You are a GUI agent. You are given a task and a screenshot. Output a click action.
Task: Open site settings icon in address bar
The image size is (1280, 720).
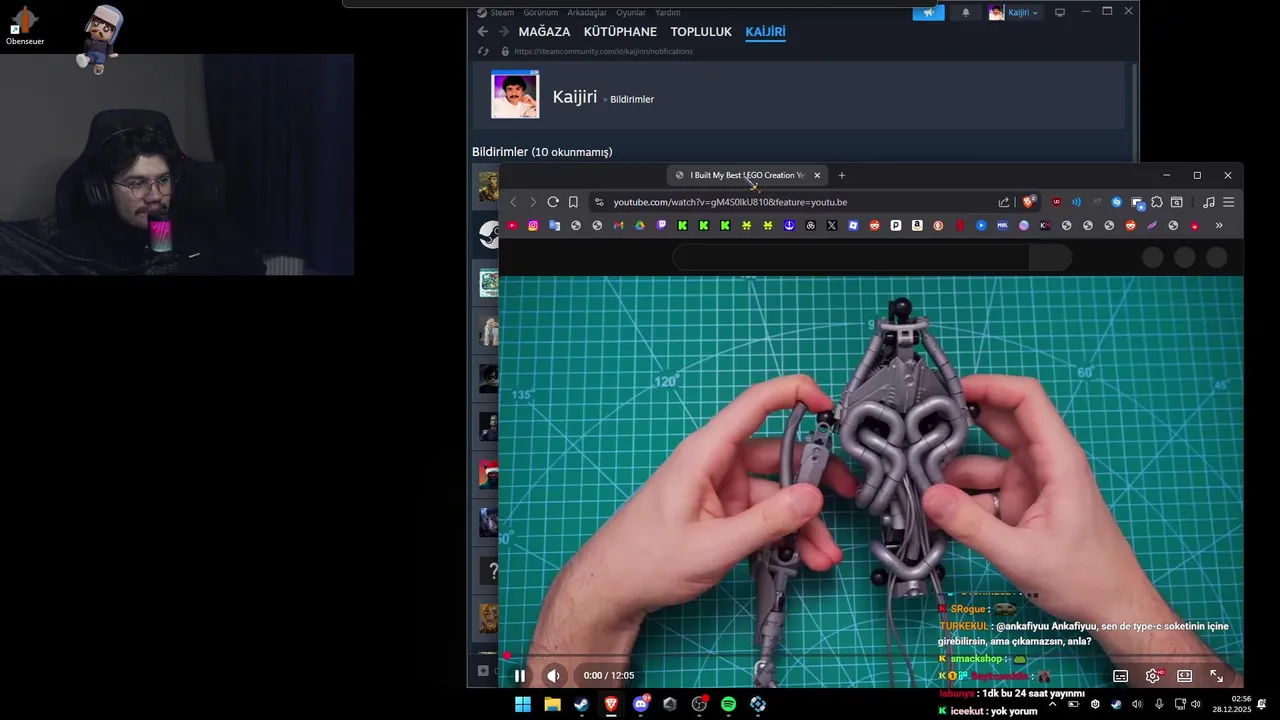click(599, 202)
